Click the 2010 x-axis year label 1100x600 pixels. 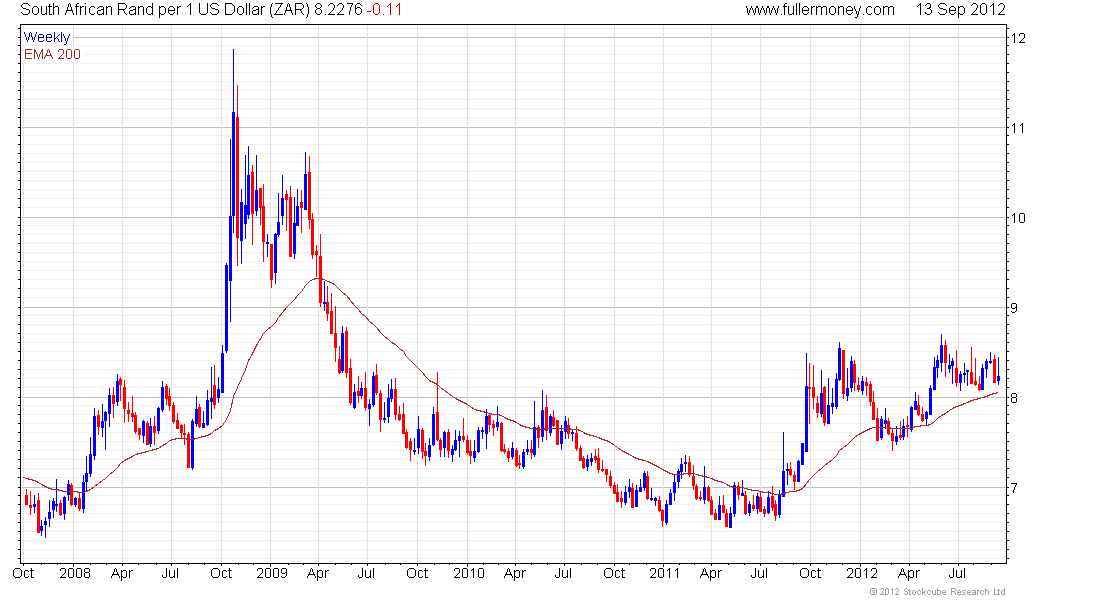(x=468, y=573)
